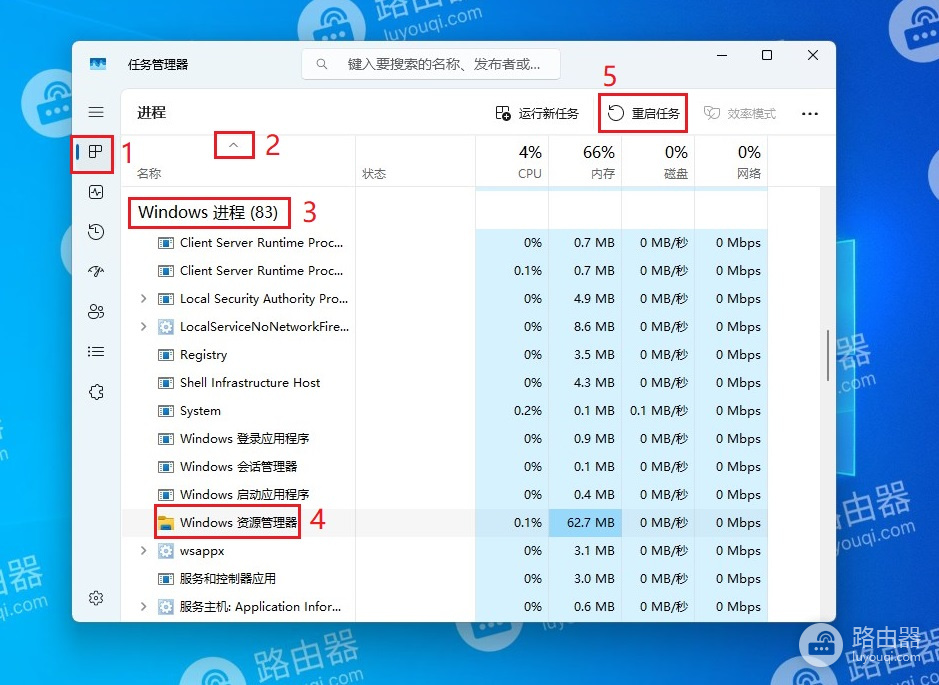Open Task Manager settings gear

point(96,598)
